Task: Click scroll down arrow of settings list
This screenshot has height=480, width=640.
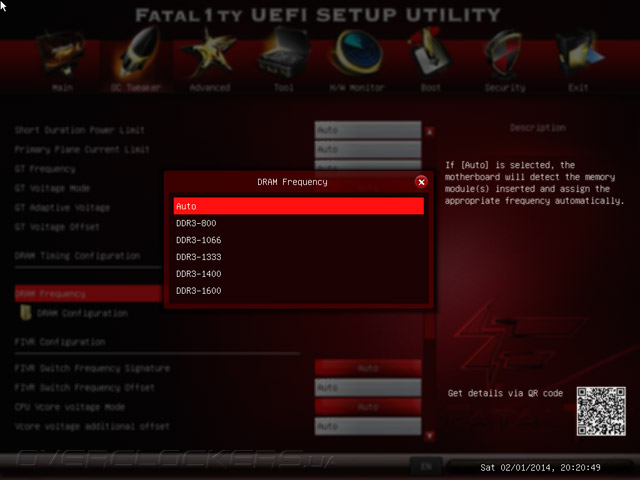Action: tap(429, 436)
